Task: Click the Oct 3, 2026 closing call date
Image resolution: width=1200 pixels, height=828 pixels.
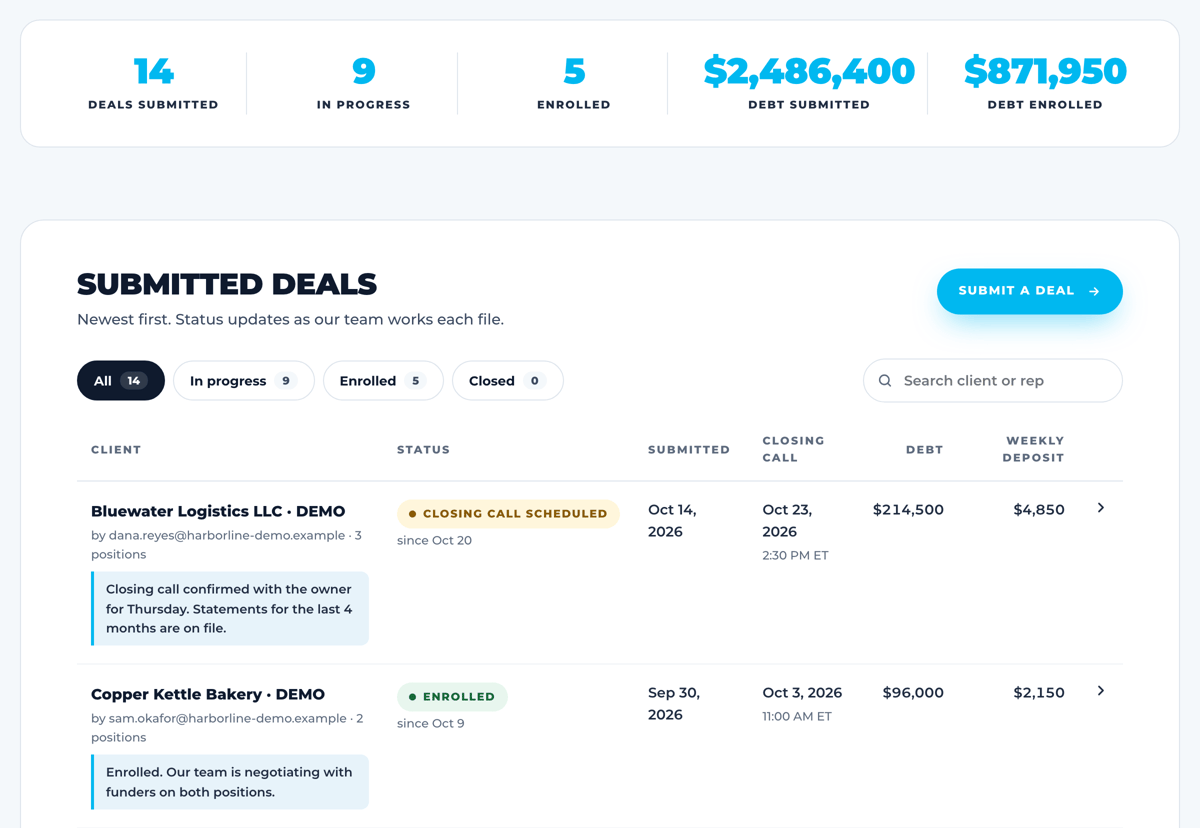Action: click(802, 693)
